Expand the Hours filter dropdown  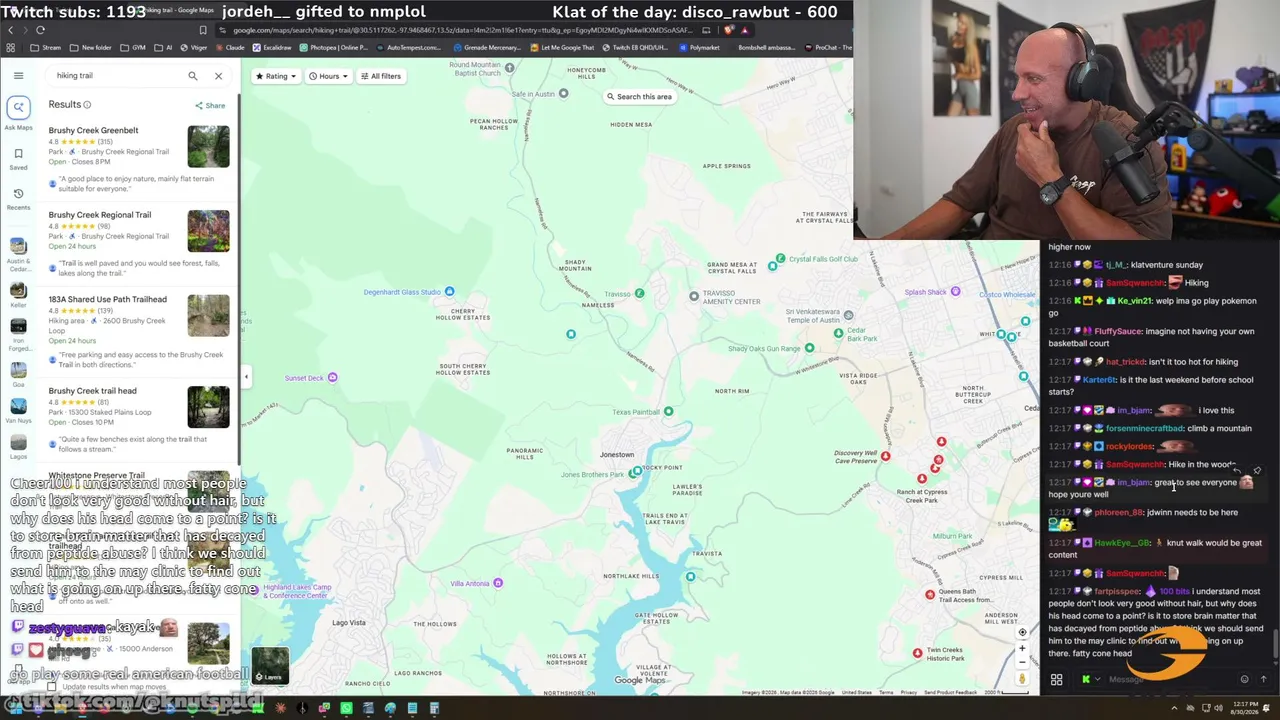[327, 76]
